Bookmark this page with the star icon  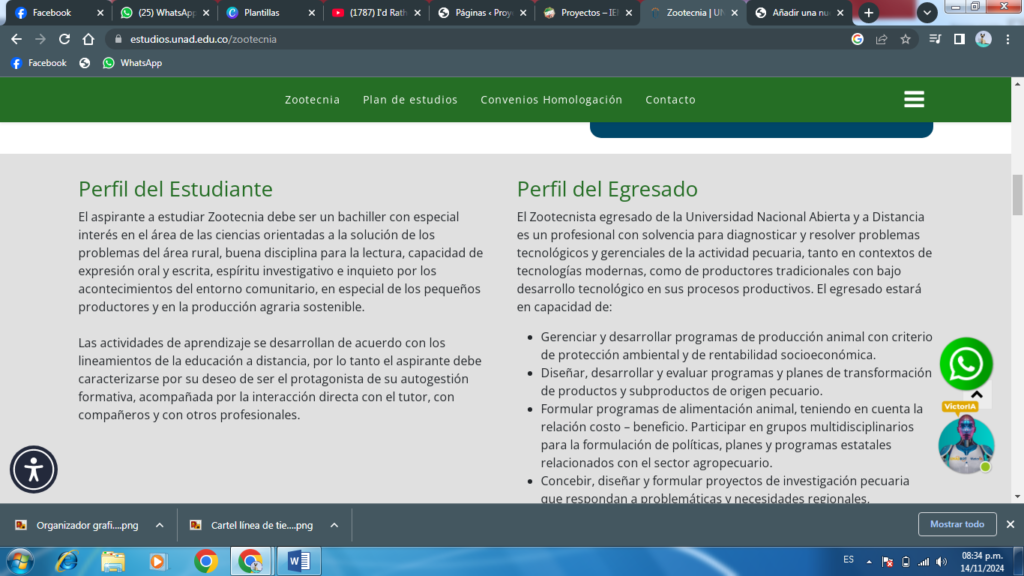[905, 39]
